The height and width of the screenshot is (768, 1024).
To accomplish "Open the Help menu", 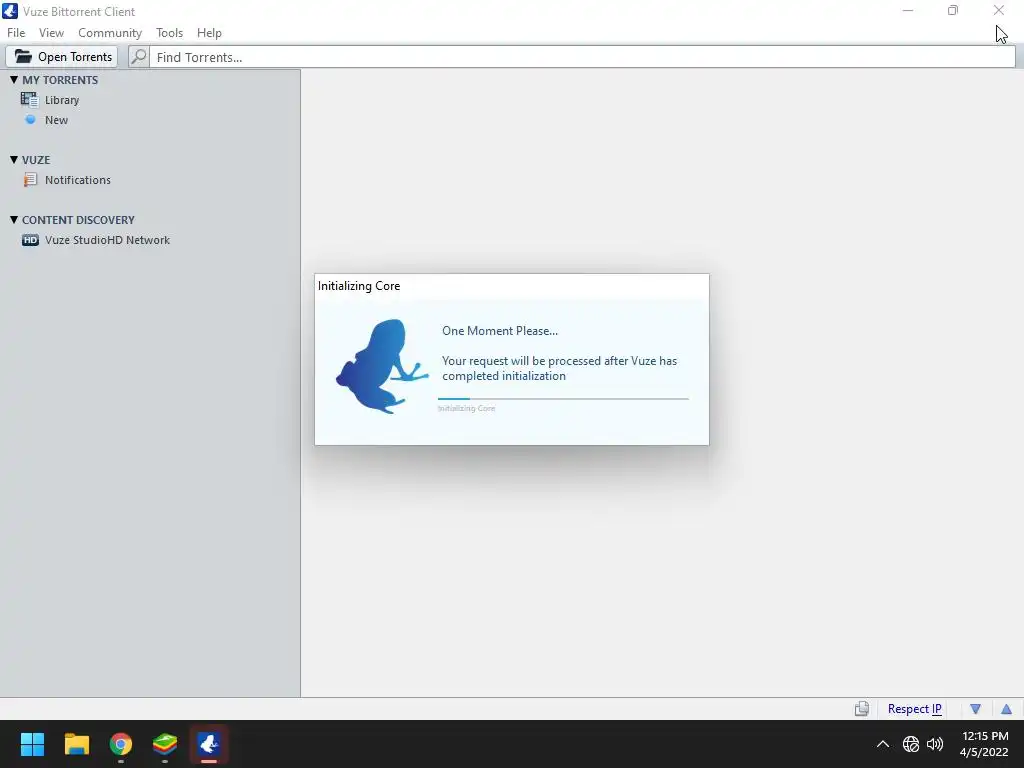I will tap(209, 33).
